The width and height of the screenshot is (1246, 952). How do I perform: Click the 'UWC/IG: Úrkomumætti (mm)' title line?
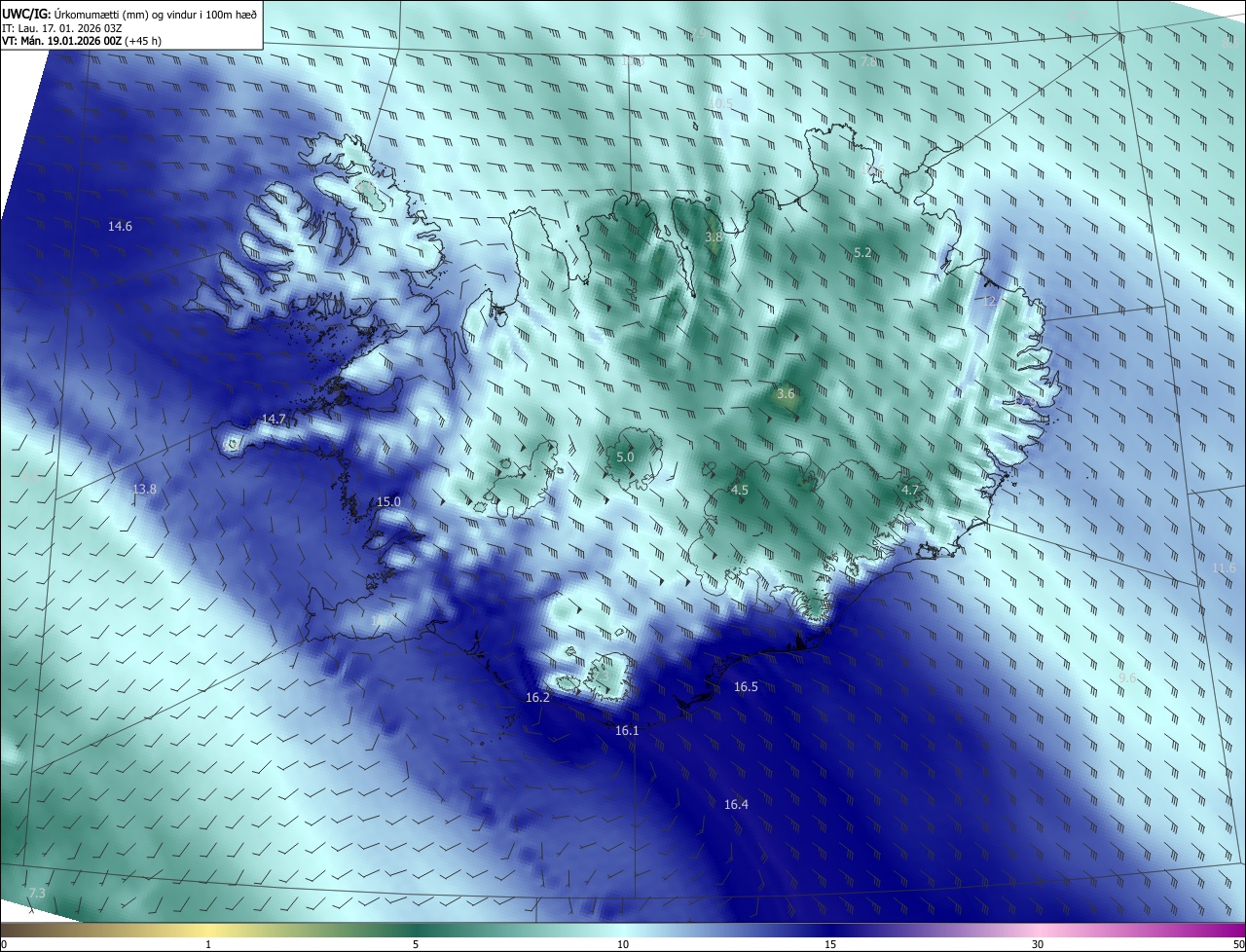[x=129, y=13]
